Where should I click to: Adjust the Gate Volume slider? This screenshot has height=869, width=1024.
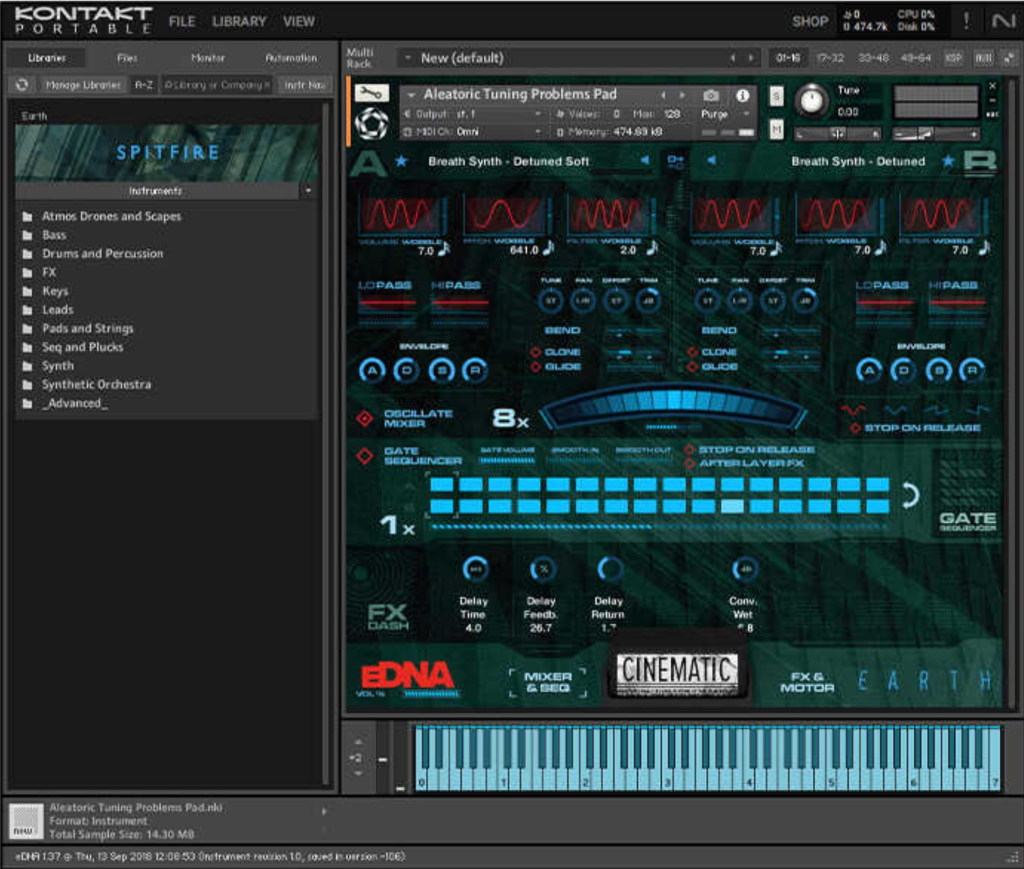pos(507,460)
